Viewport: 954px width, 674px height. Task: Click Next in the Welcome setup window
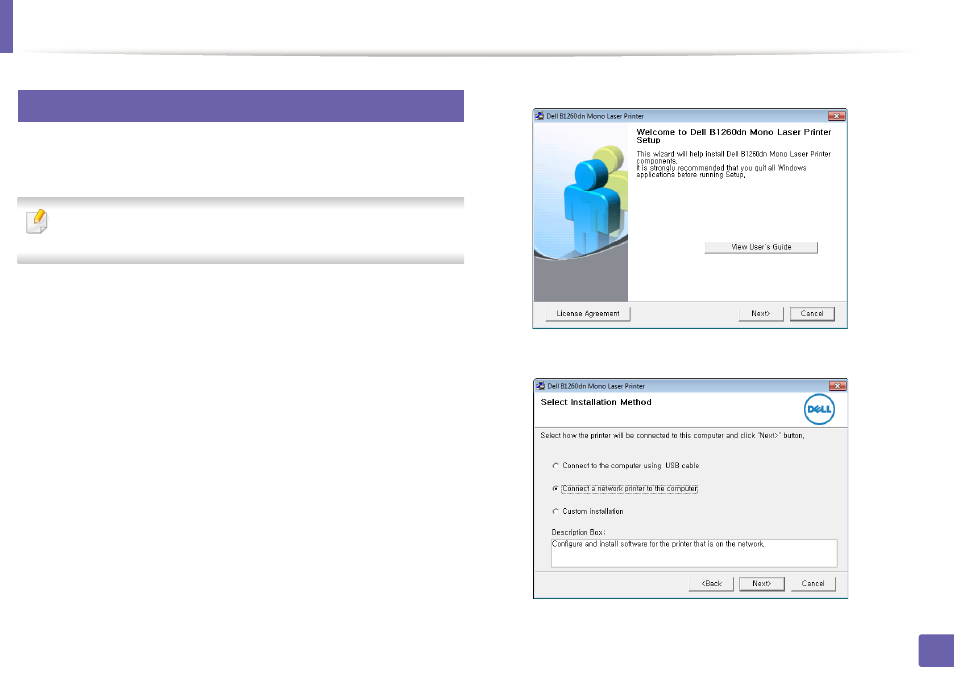(x=761, y=314)
